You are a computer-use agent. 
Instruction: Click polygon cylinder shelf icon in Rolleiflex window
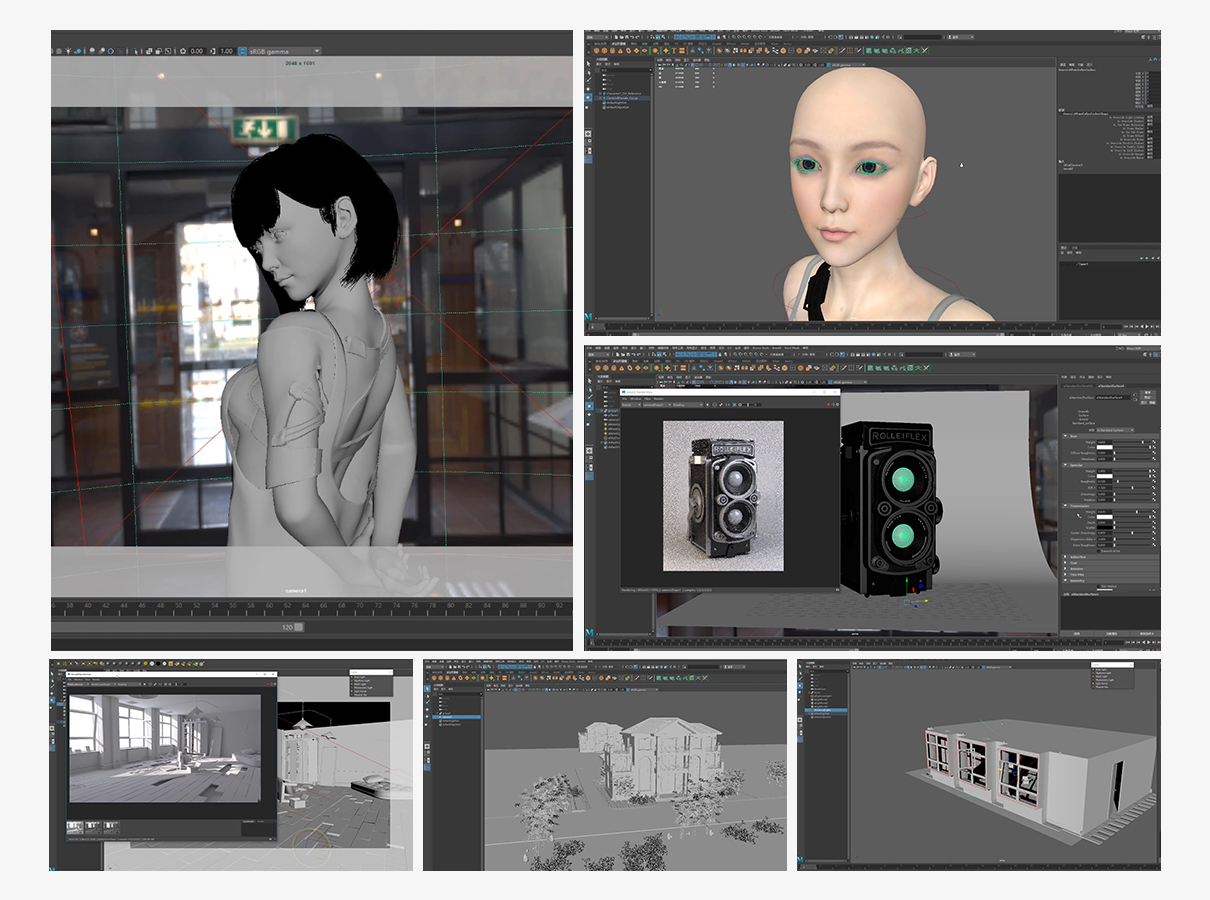[x=616, y=368]
